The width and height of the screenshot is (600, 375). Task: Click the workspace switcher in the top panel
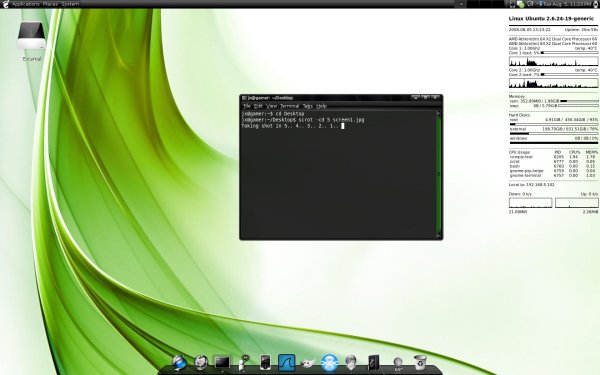point(486,4)
